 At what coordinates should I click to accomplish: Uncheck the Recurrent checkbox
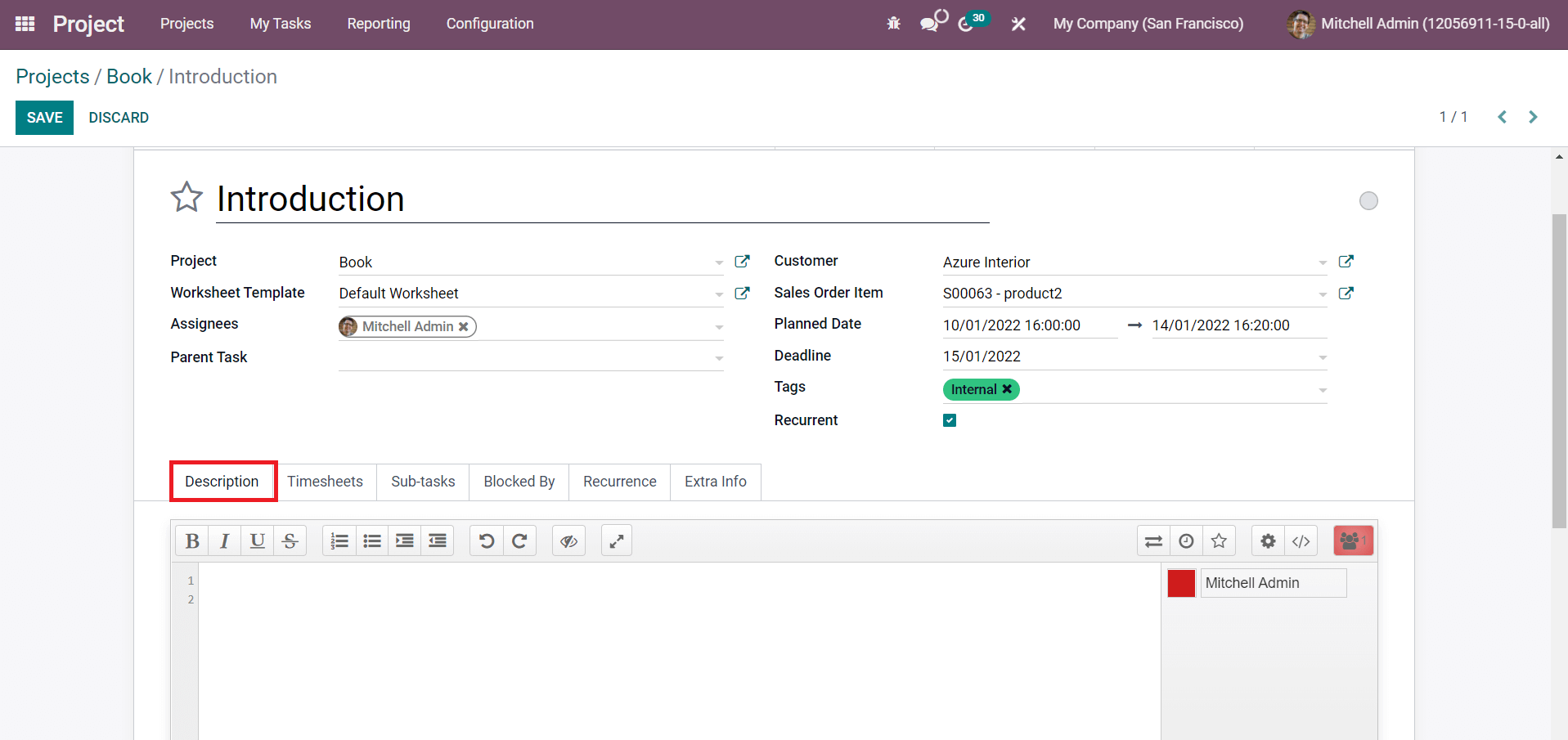pos(950,420)
